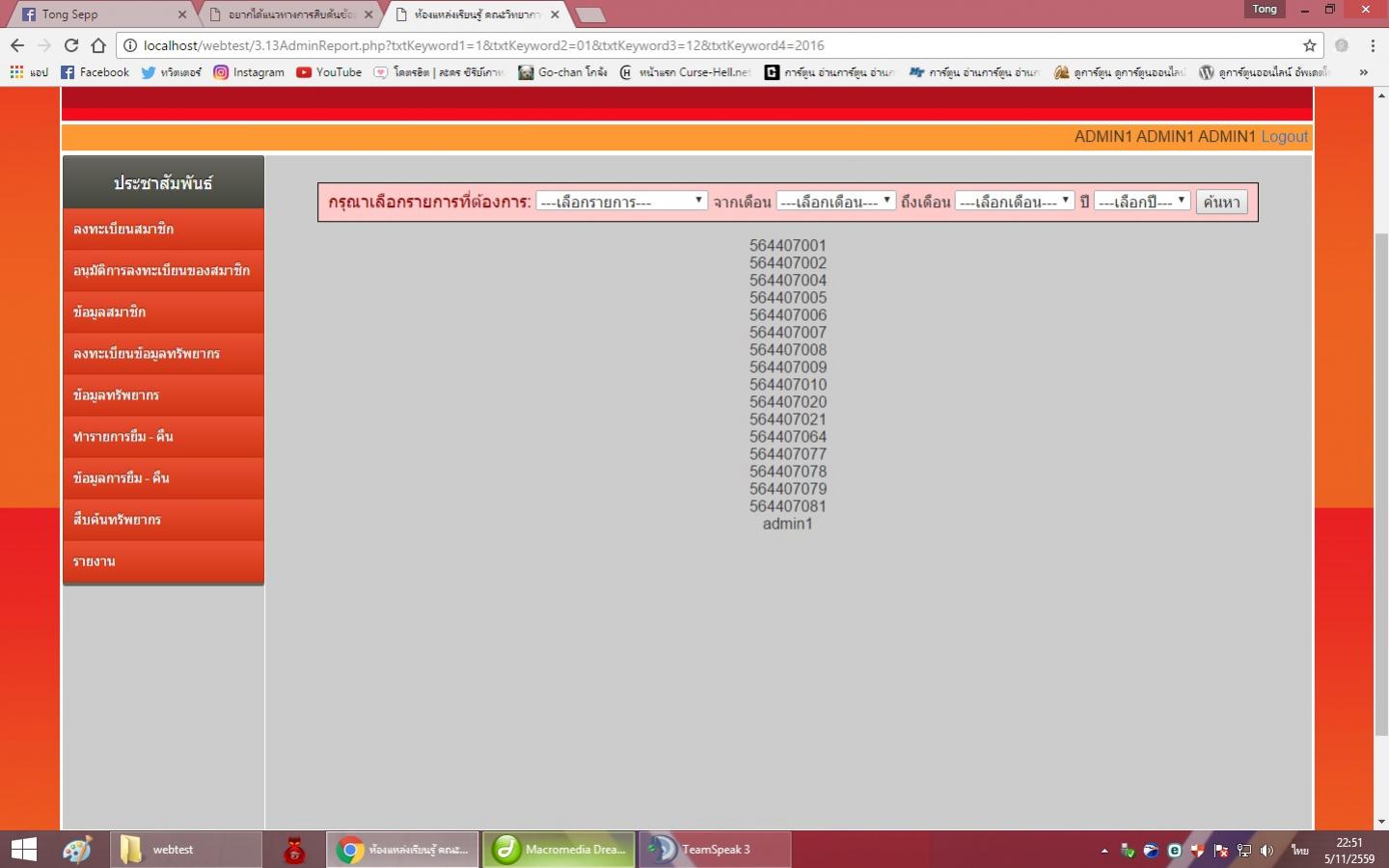Close the Tong Sepp tab
This screenshot has height=868, width=1389.
[182, 14]
